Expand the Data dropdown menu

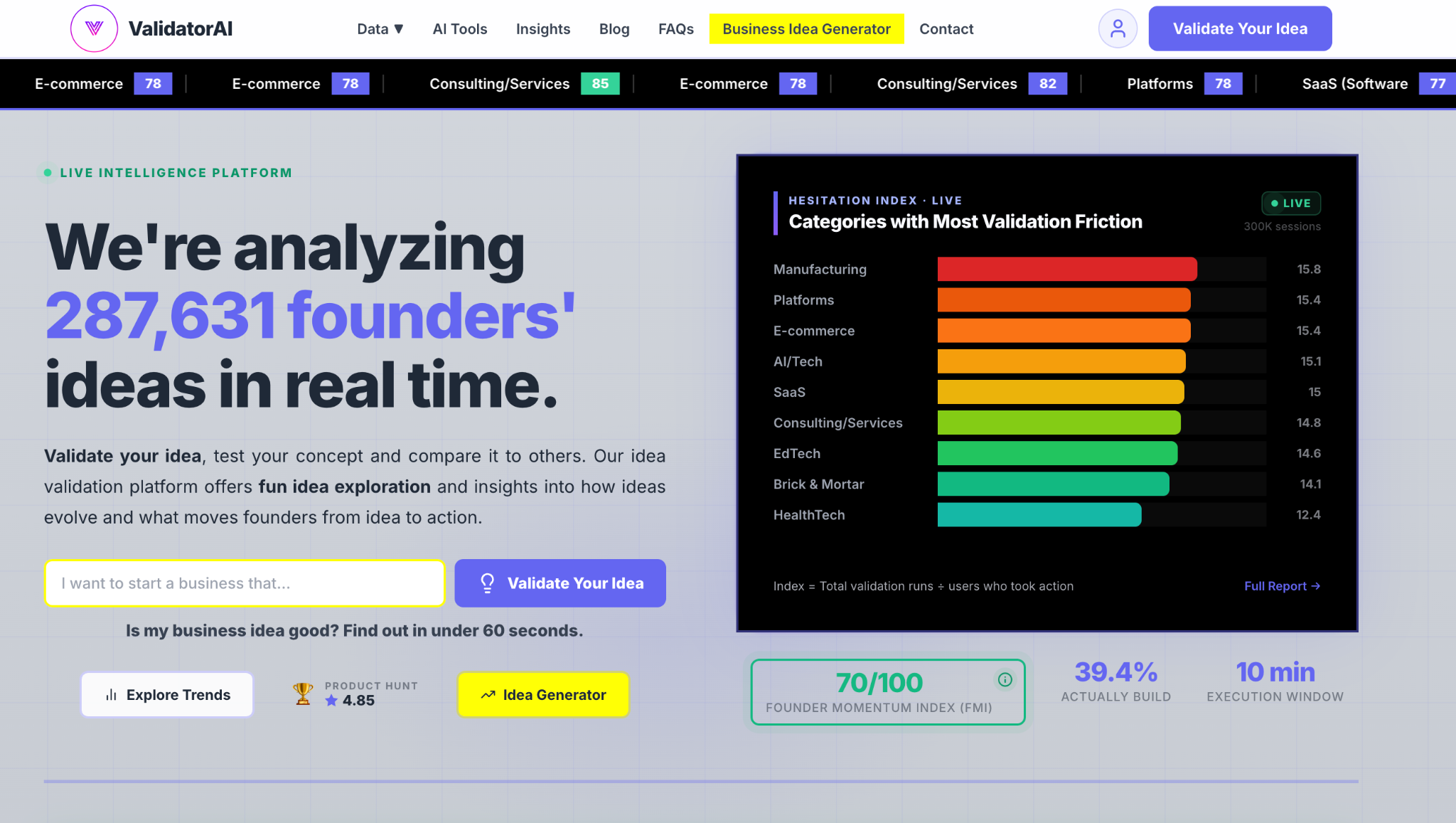click(x=380, y=29)
